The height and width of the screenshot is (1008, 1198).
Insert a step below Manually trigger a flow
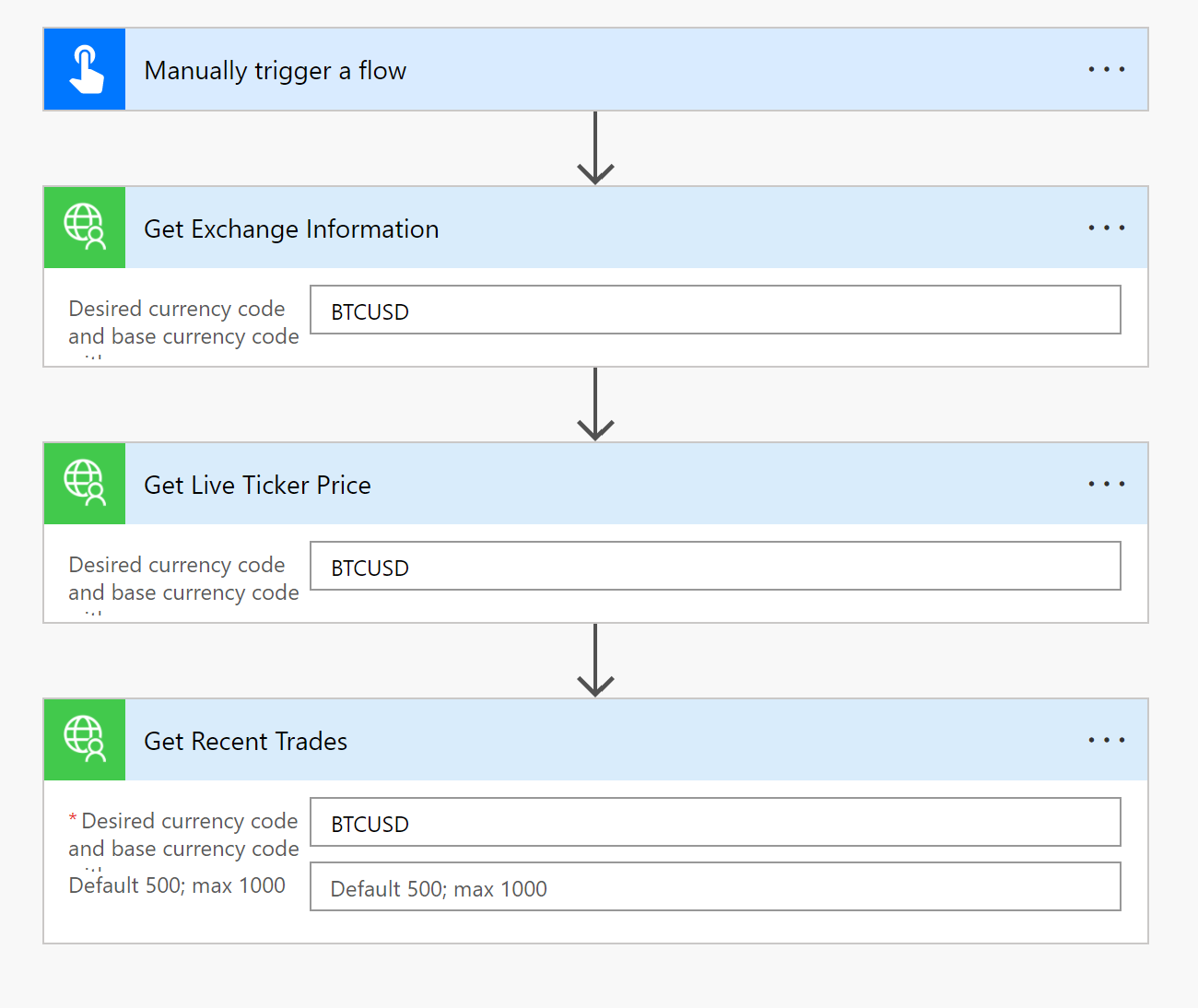coord(595,148)
